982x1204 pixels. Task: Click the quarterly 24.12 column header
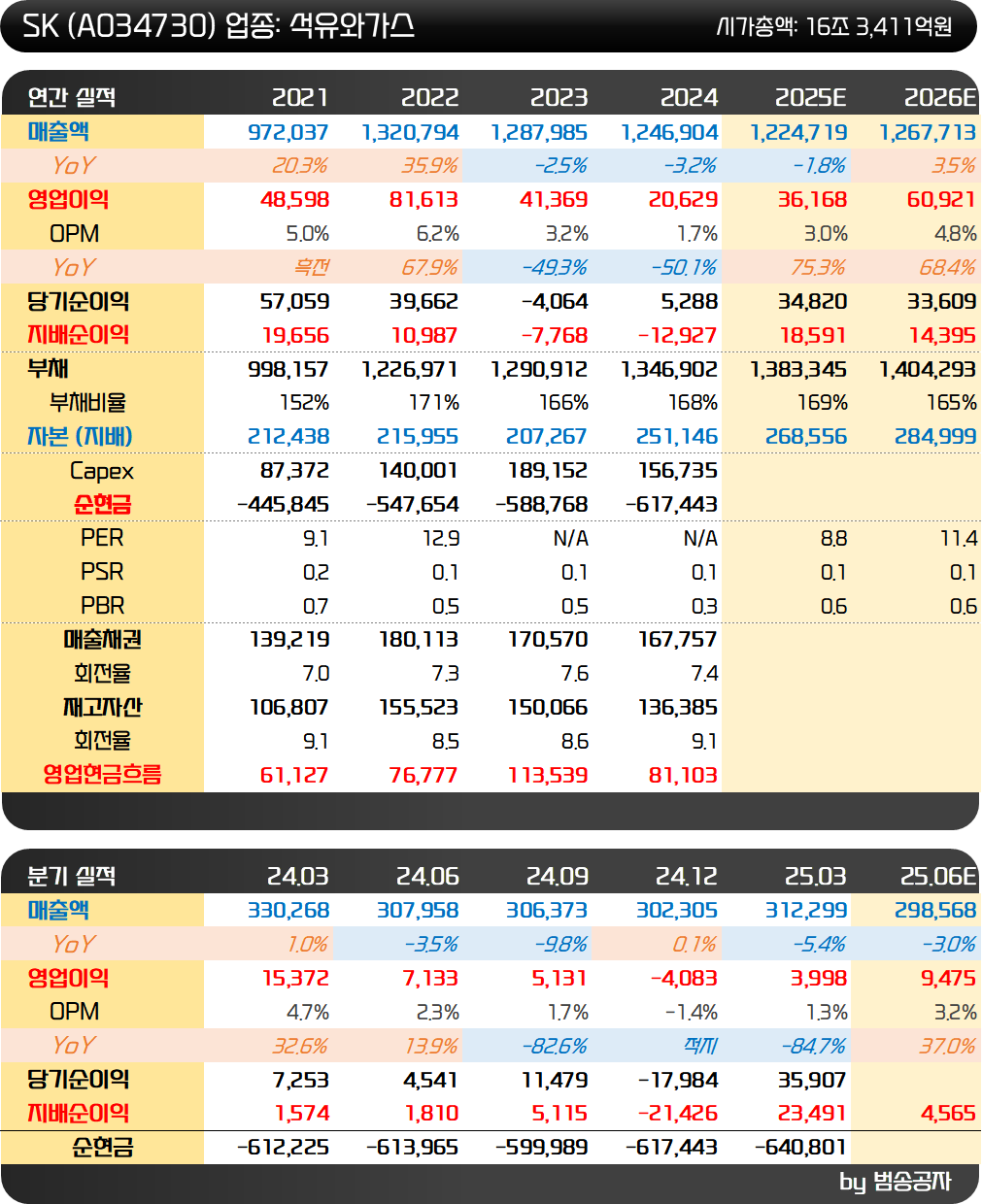687,876
